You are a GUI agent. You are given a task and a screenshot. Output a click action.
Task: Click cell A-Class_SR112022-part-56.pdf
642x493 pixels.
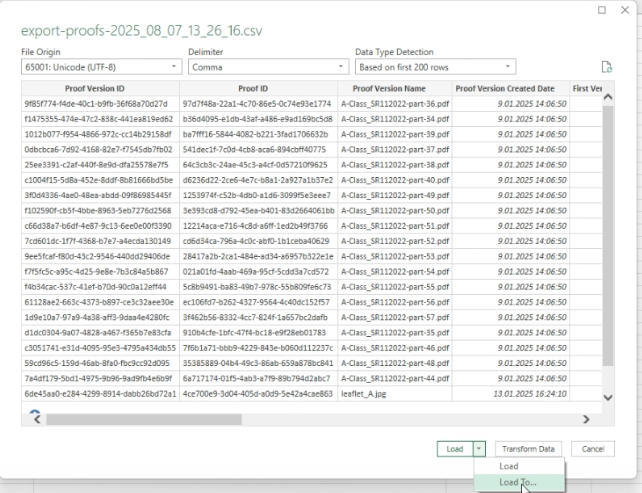pyautogui.click(x=395, y=302)
